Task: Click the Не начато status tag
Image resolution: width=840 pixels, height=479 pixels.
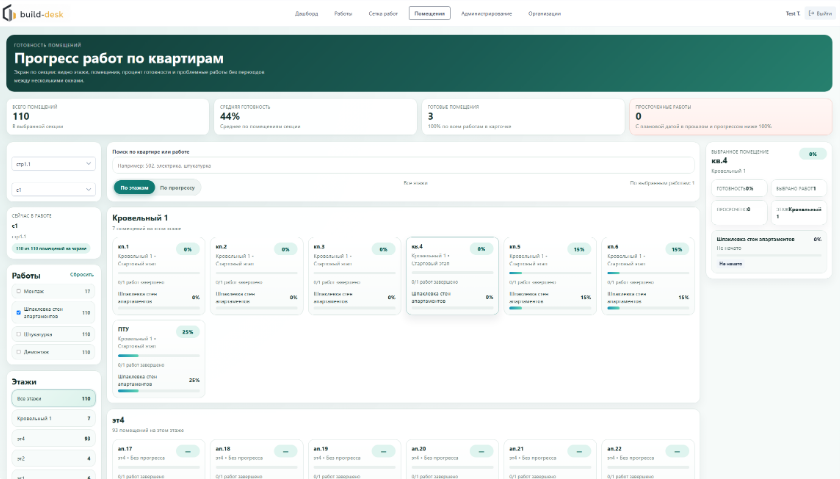Action: pyautogui.click(x=730, y=264)
